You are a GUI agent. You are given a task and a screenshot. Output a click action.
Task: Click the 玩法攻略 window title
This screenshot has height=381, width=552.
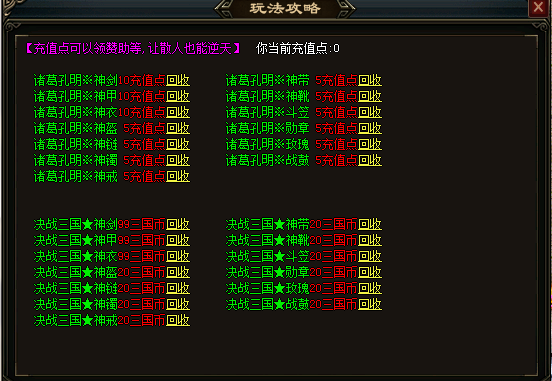[x=285, y=8]
